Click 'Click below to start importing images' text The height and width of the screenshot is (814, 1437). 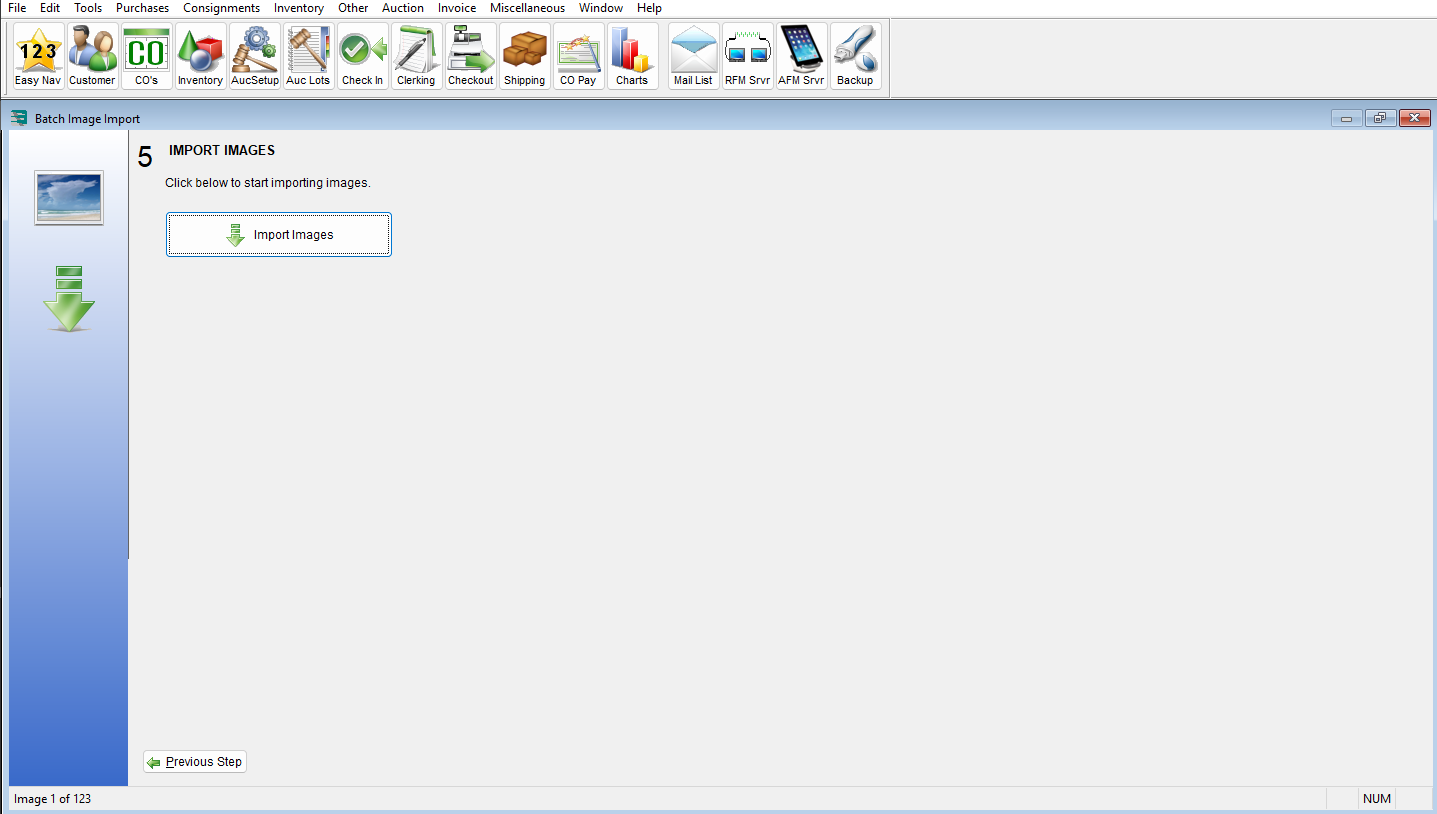(x=268, y=184)
